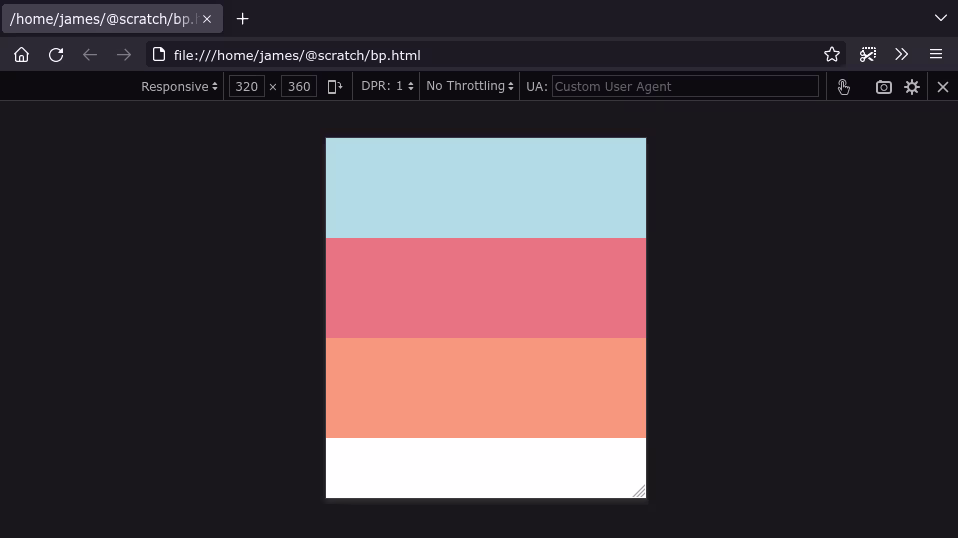Click the Firefox home icon
The width and height of the screenshot is (958, 538).
21,55
